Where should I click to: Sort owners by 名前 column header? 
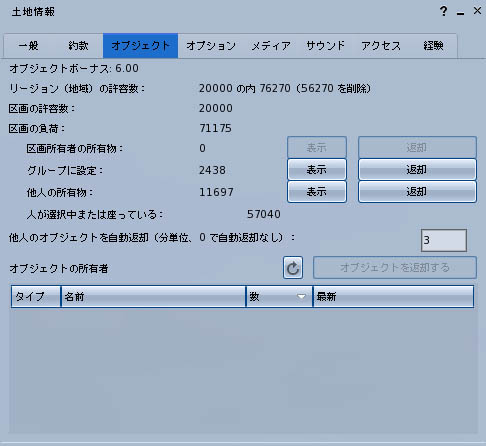click(153, 296)
